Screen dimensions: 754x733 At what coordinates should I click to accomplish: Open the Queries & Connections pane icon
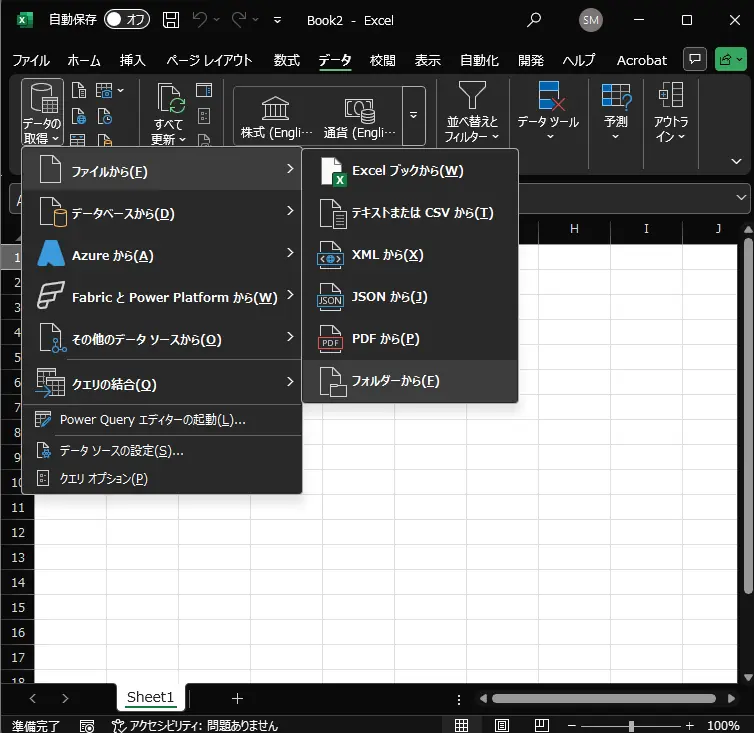pyautogui.click(x=204, y=90)
